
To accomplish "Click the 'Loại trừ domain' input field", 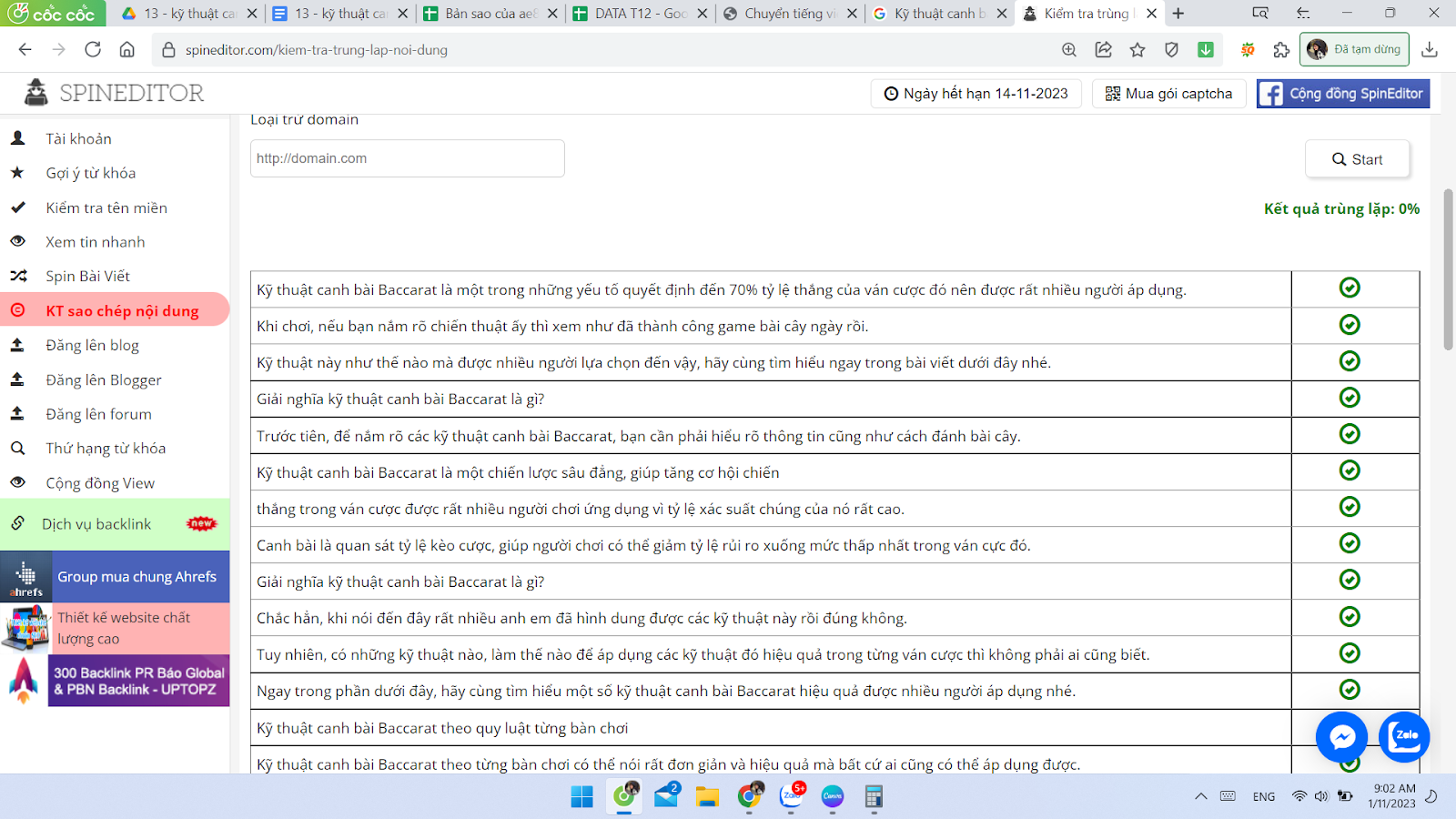I will 407,158.
